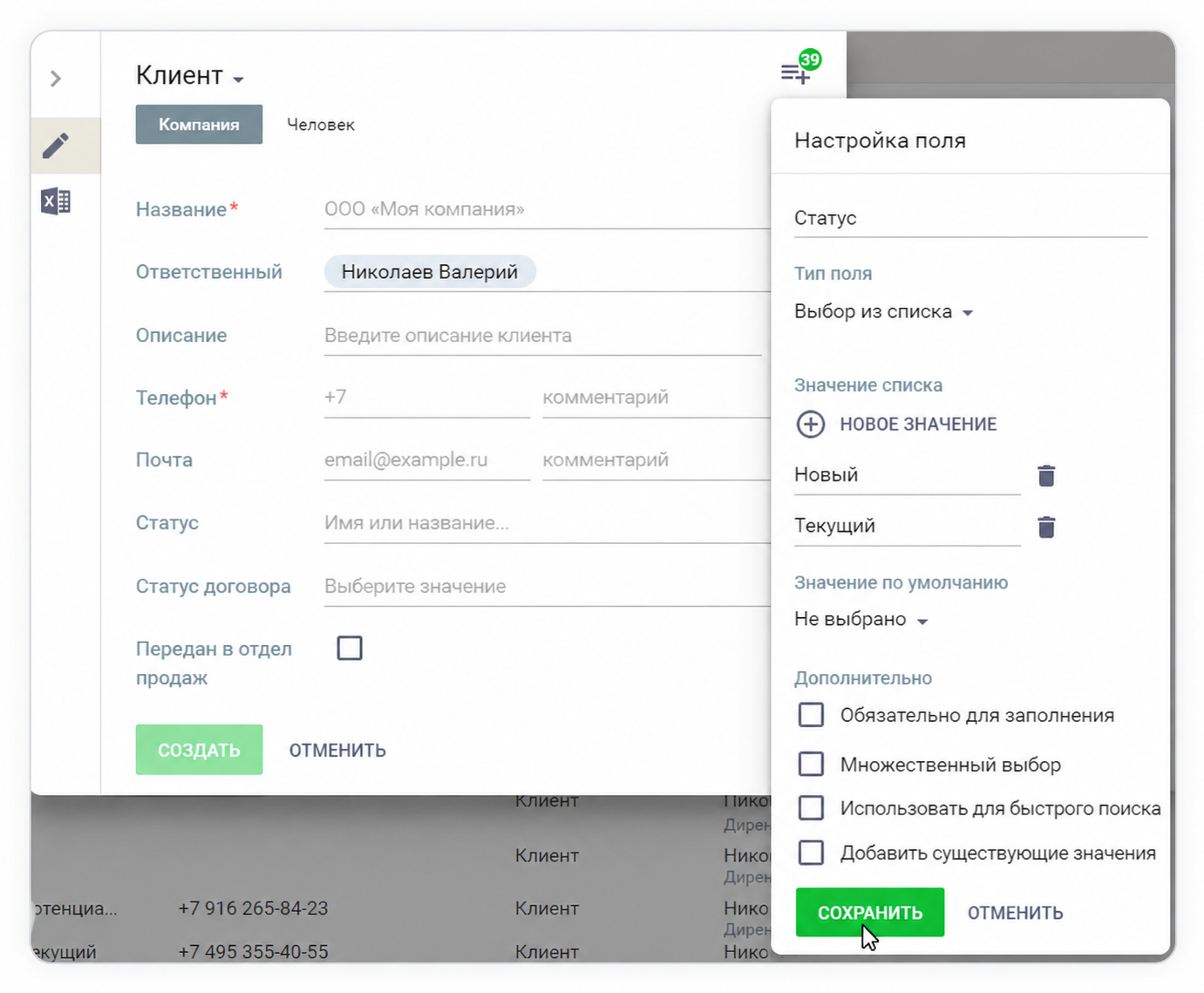Click the plus circle 'Новое значение' icon
The width and height of the screenshot is (1204, 993).
811,425
